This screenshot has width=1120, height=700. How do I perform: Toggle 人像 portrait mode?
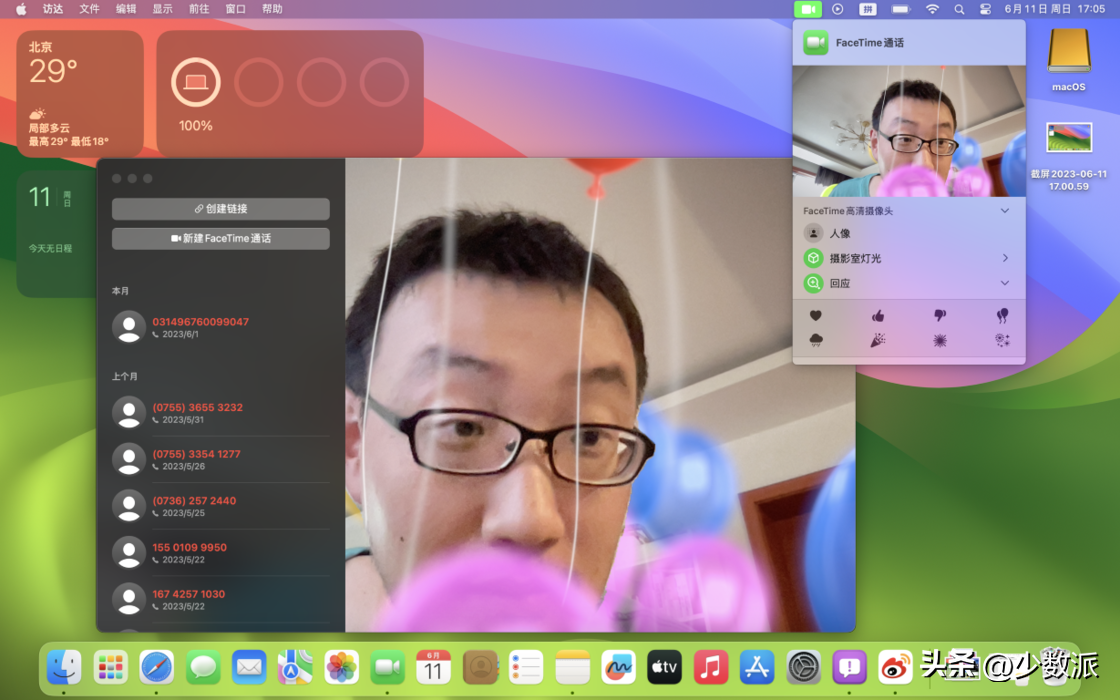click(x=813, y=234)
